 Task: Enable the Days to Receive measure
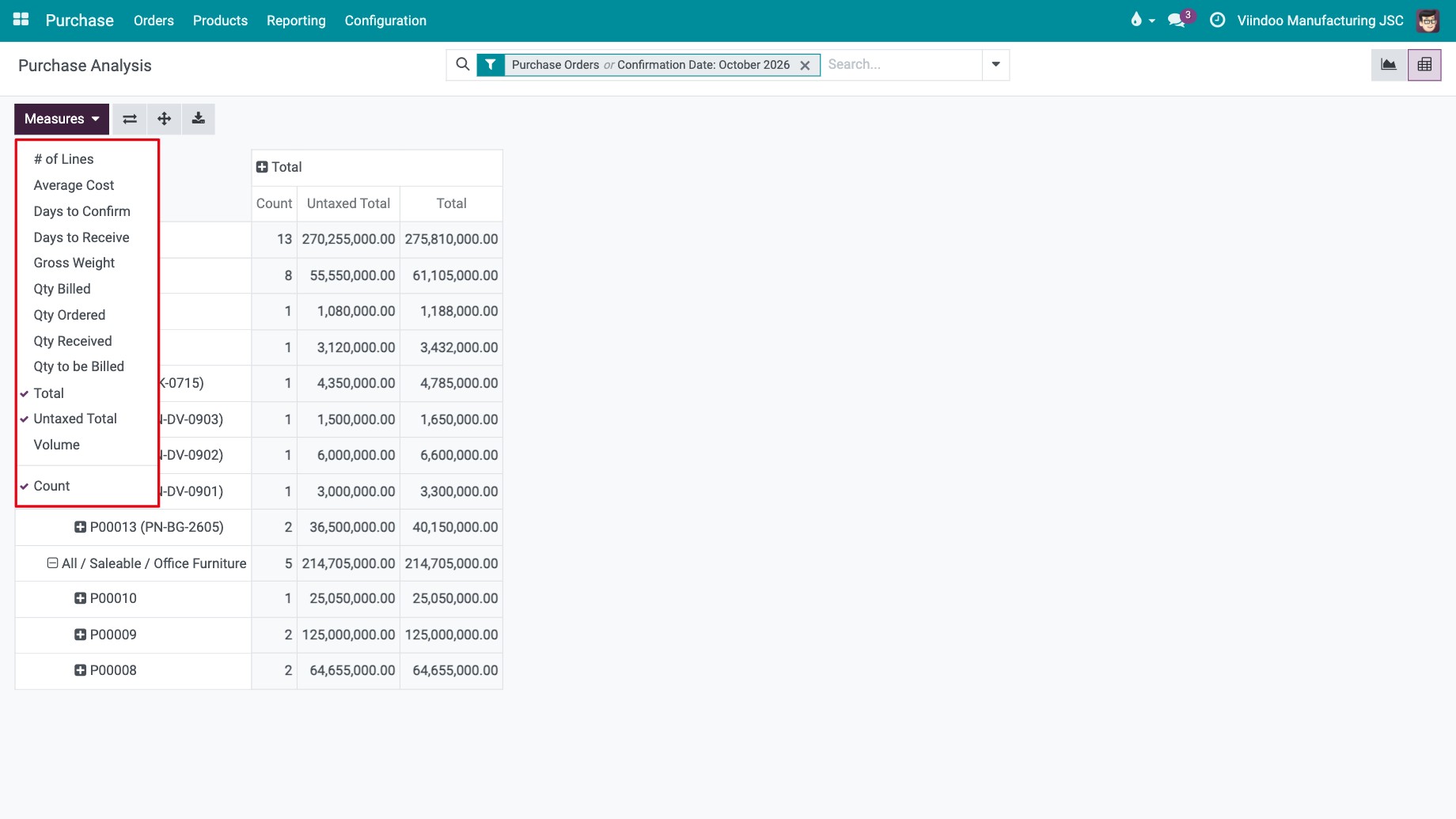coord(87,237)
